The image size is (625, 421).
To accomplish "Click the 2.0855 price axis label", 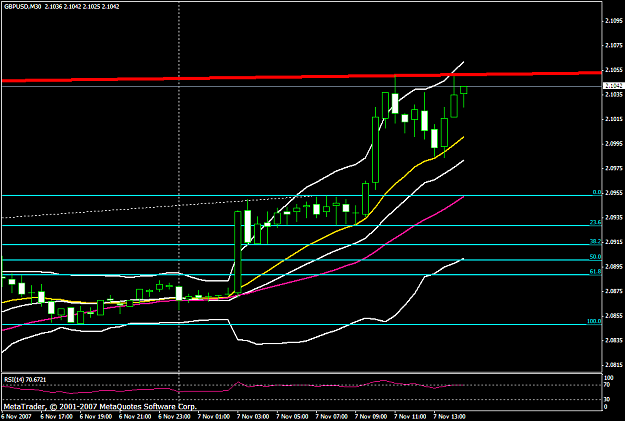I will (x=614, y=315).
